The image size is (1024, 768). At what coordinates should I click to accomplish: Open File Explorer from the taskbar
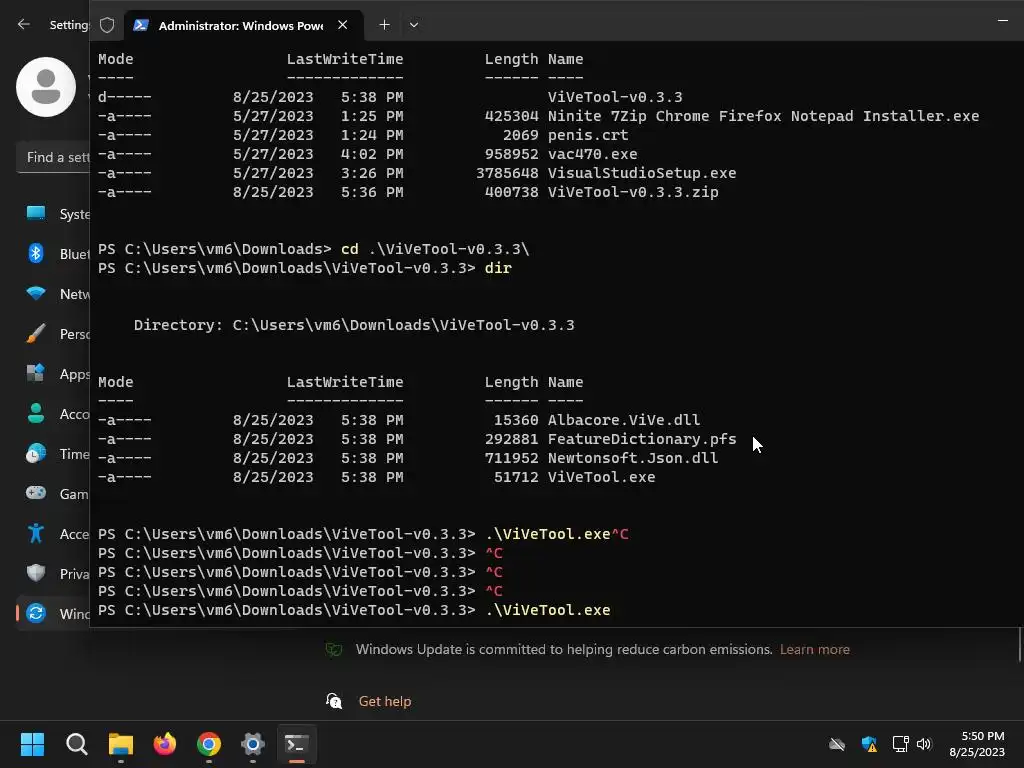pos(121,744)
